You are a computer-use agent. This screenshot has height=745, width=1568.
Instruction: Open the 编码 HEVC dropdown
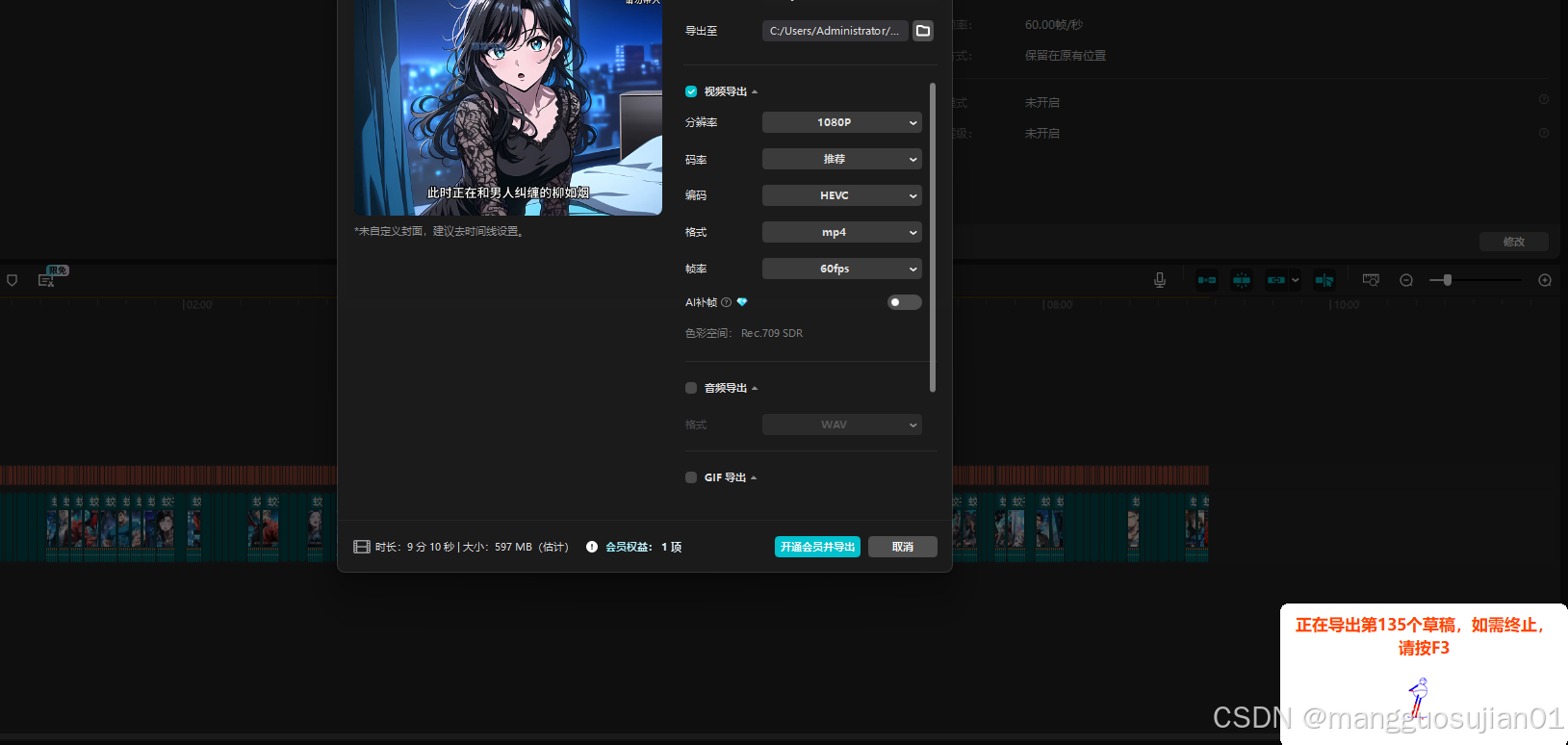842,195
